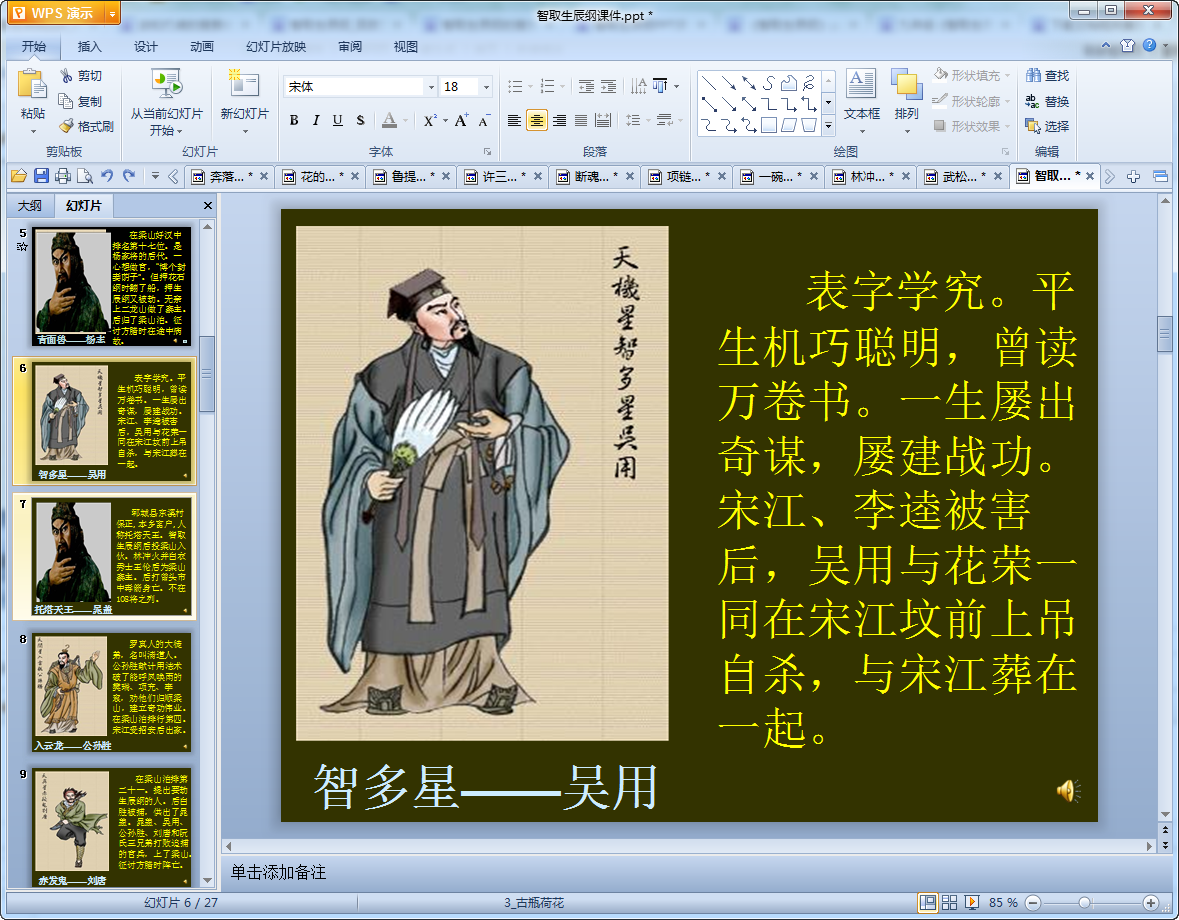Click print preview icon in quick toolbar
Image resolution: width=1179 pixels, height=920 pixels.
pyautogui.click(x=85, y=176)
